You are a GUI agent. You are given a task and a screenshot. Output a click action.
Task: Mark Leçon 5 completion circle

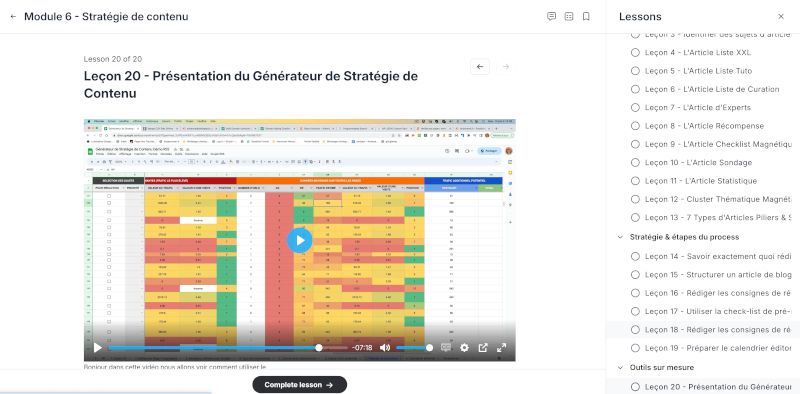(635, 71)
